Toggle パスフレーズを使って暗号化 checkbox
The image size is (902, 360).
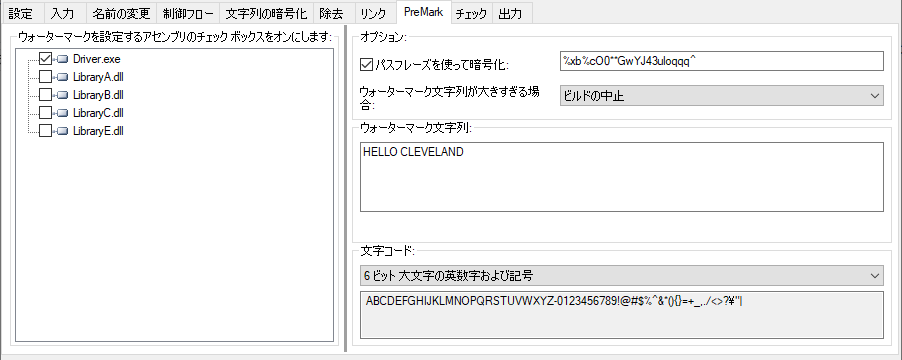click(366, 65)
